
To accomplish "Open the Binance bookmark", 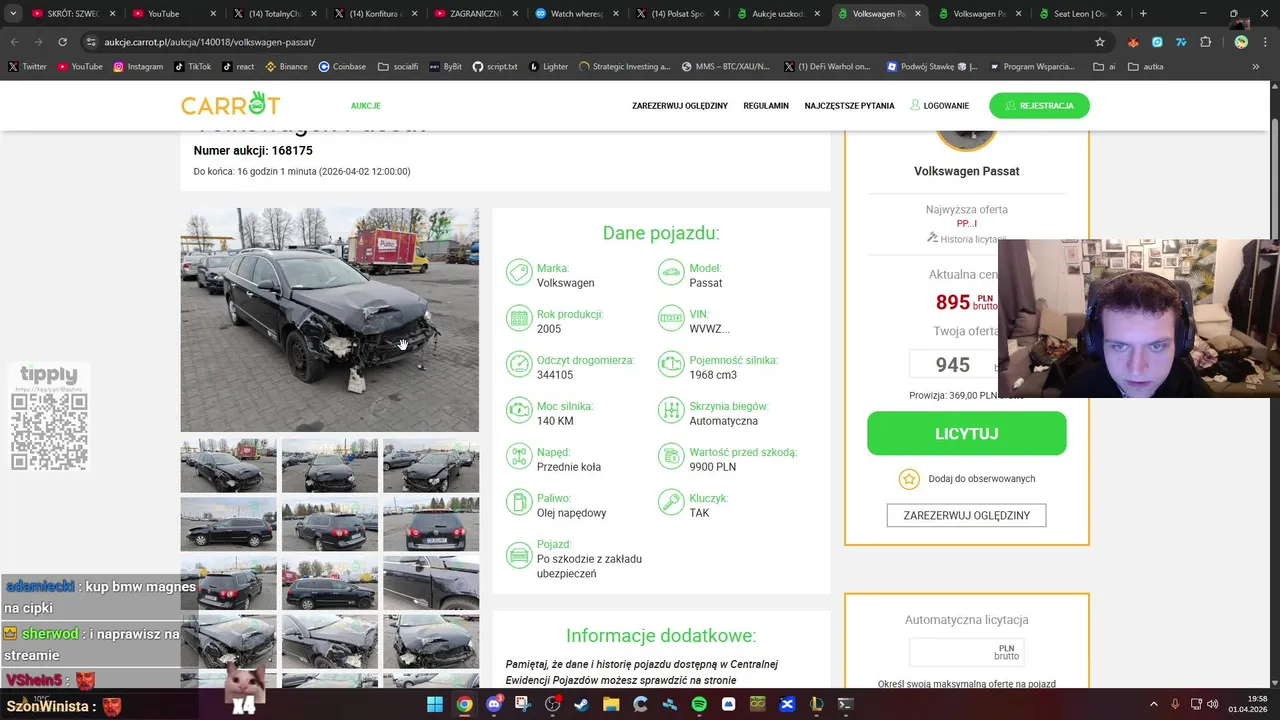I will pos(286,67).
